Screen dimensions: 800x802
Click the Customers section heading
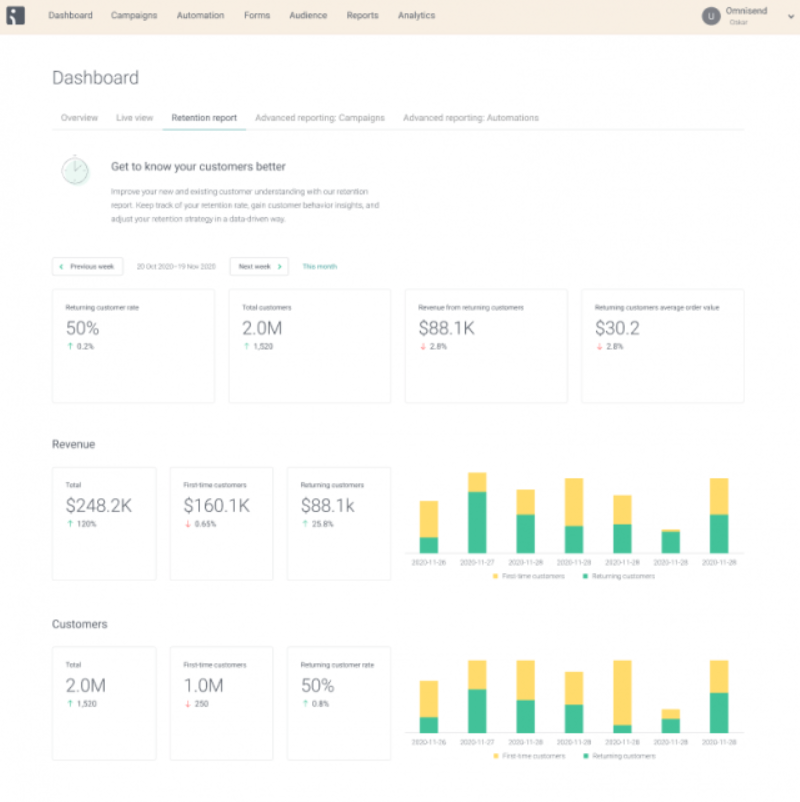tap(79, 624)
